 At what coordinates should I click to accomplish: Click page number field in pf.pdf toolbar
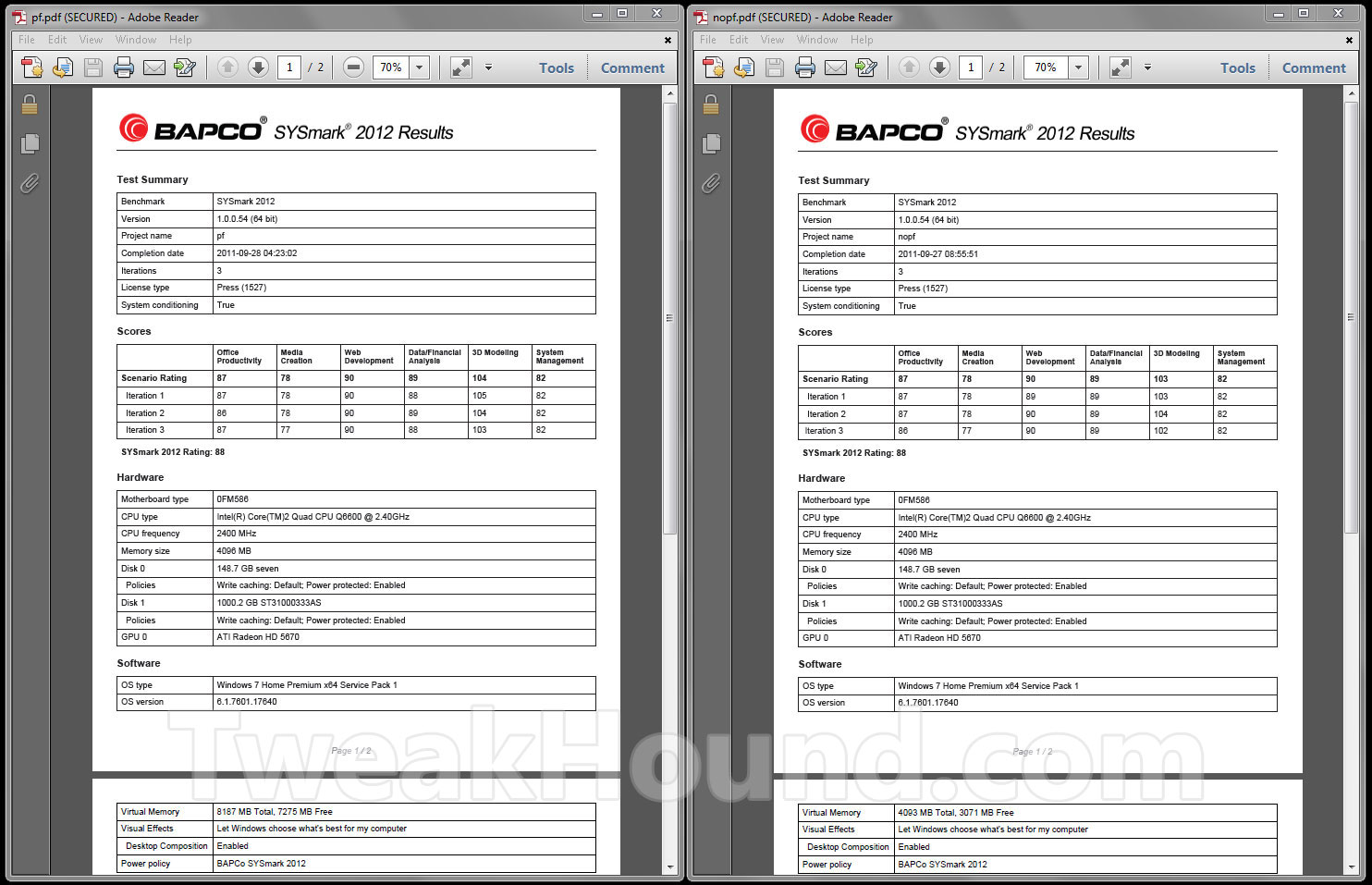(289, 68)
